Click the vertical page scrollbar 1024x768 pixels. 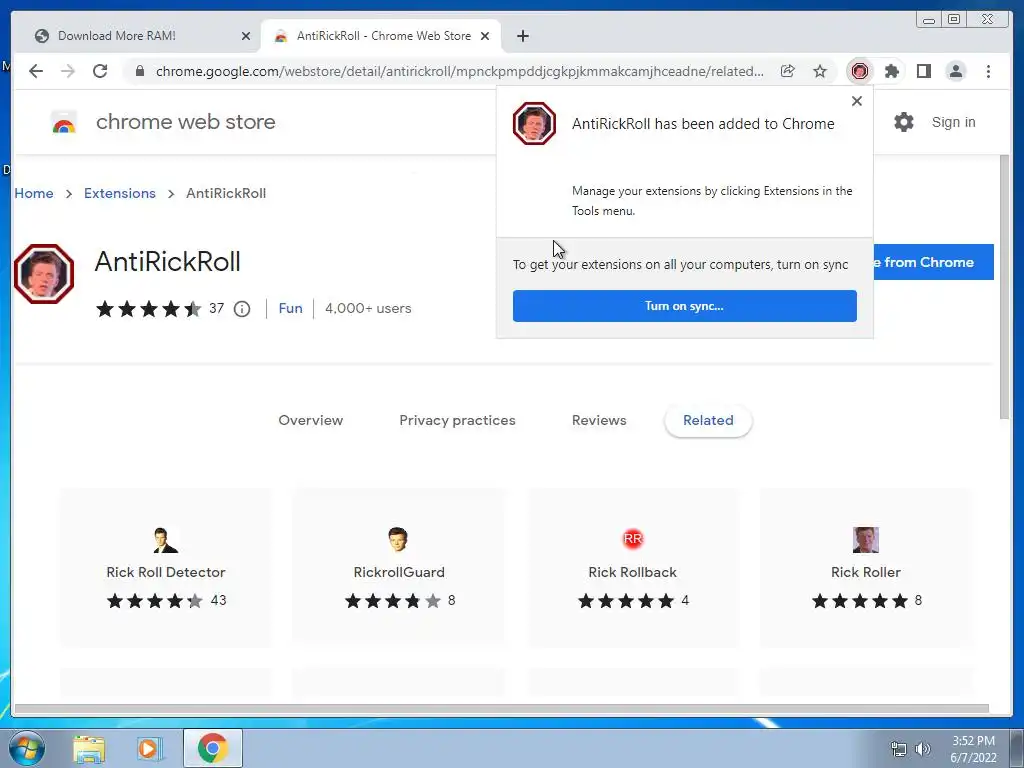(1004, 287)
